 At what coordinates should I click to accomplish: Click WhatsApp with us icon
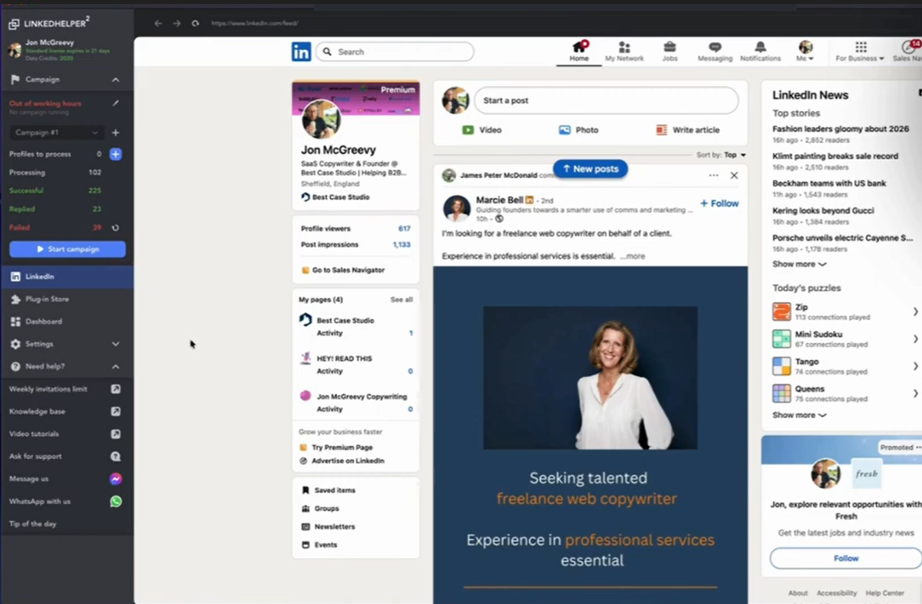pyautogui.click(x=116, y=501)
